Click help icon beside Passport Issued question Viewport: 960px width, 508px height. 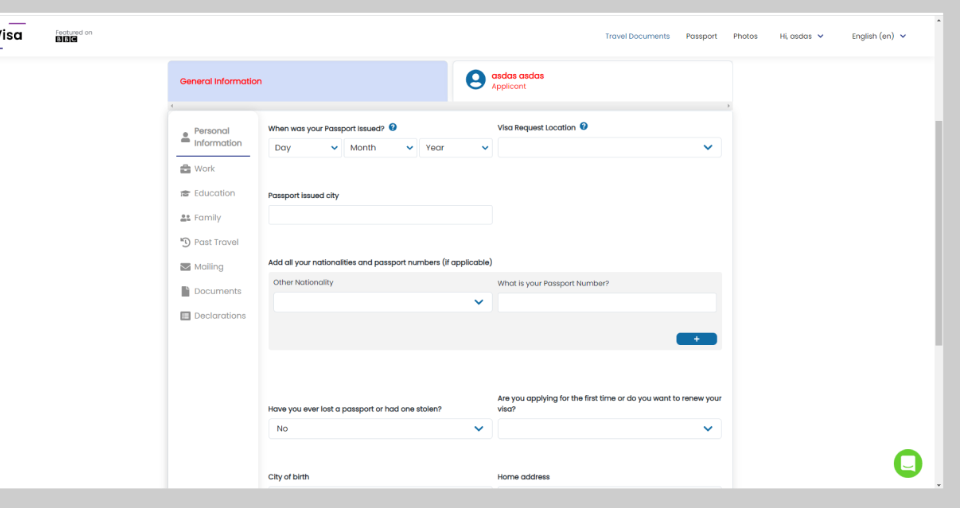coord(393,127)
